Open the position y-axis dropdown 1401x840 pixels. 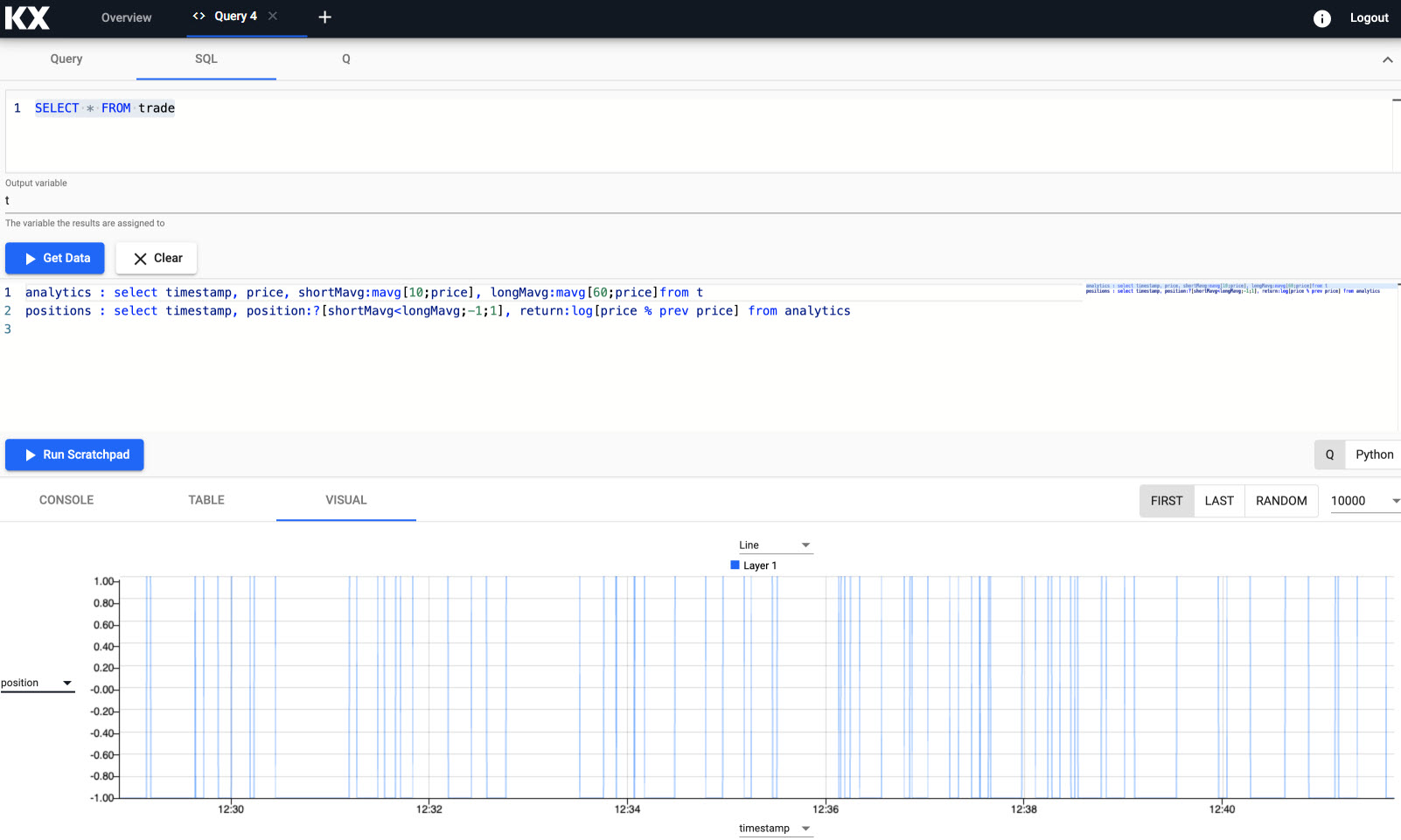[38, 683]
